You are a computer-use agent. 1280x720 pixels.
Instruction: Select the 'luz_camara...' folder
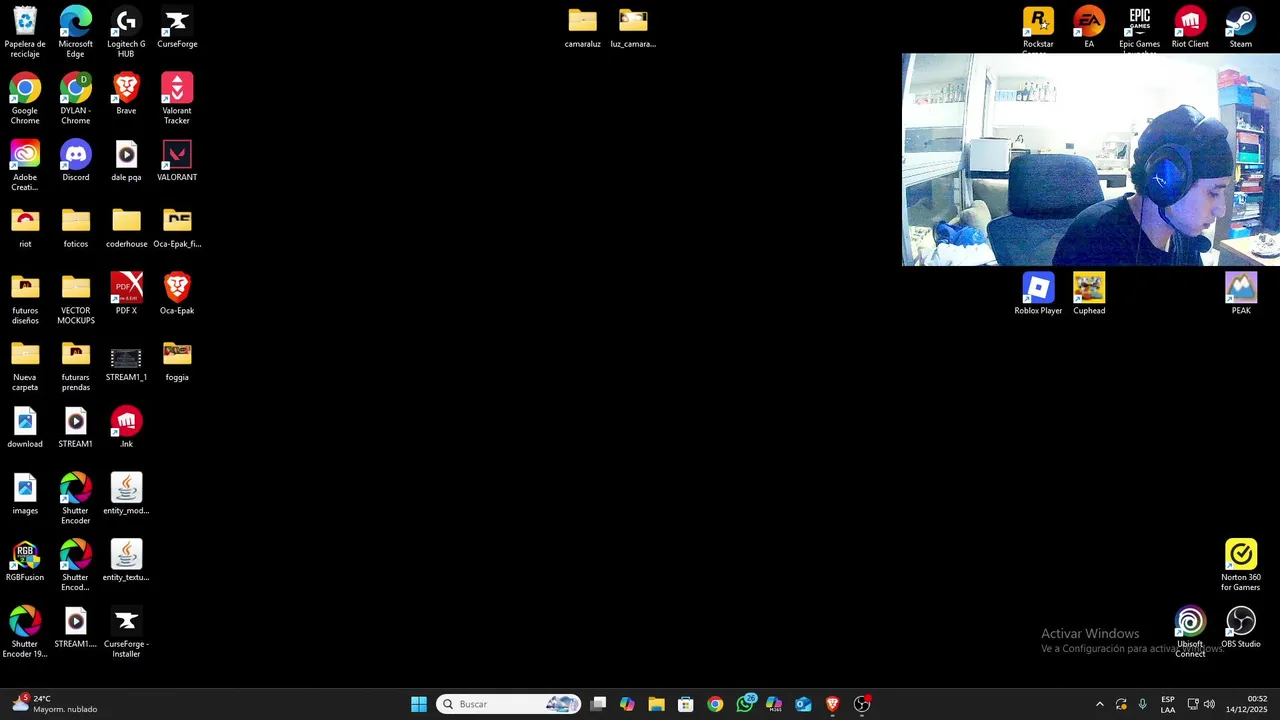(633, 28)
